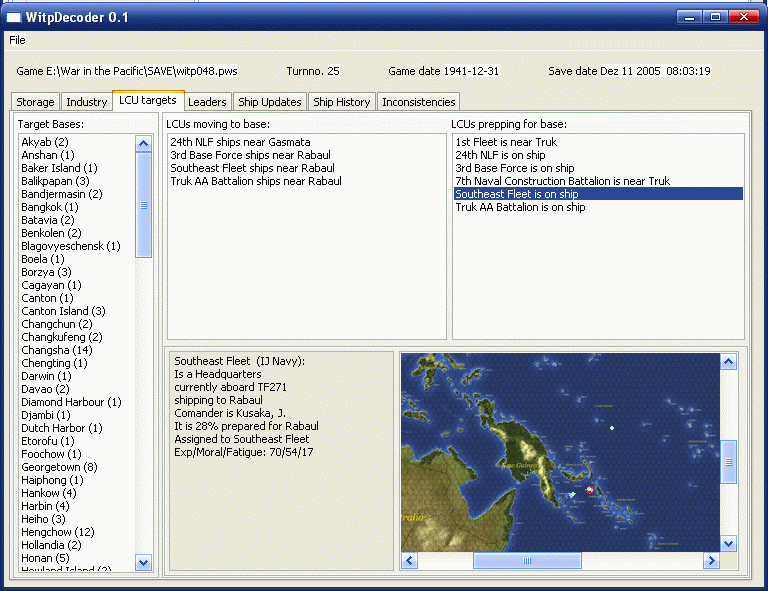Viewport: 768px width, 591px height.
Task: Open the Inconsistencies tab
Action: [x=419, y=102]
